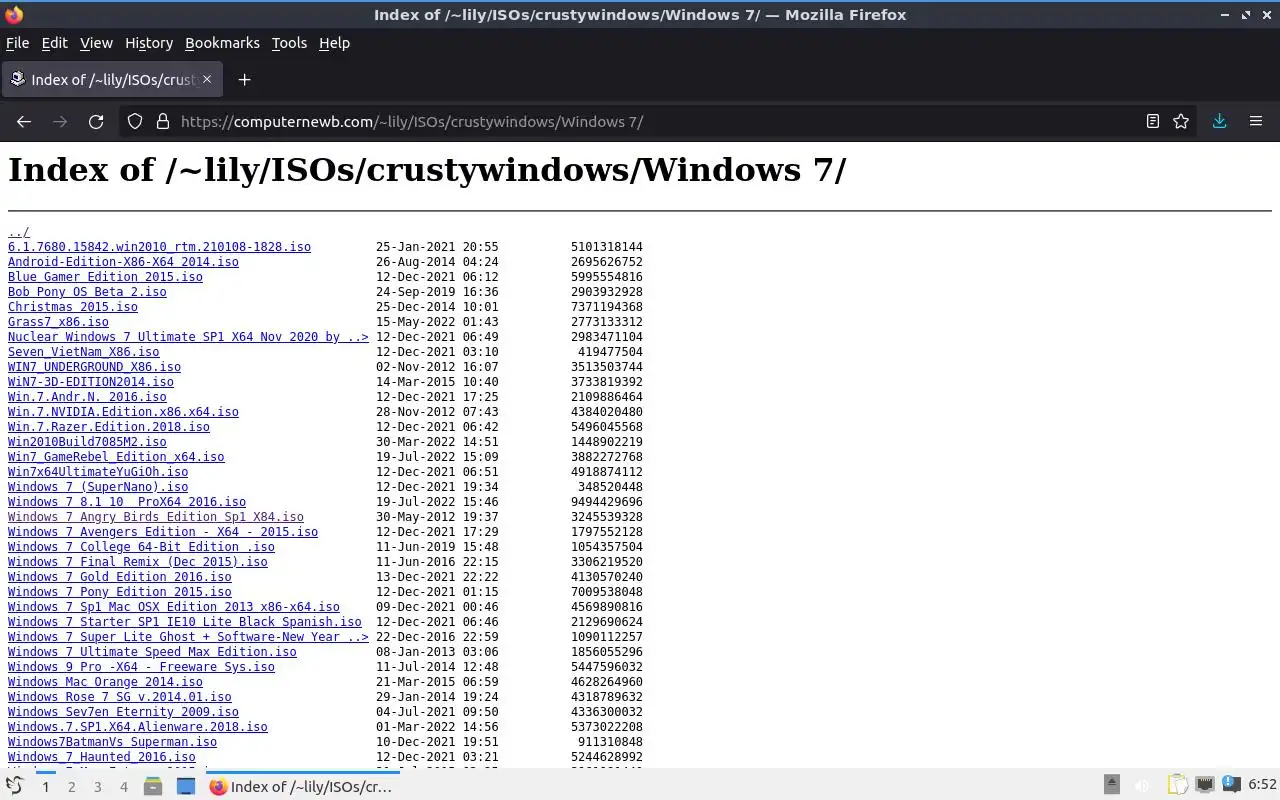Open Win.7.Razer.Edition.2018.iso link
This screenshot has width=1280, height=800.
[x=109, y=427]
